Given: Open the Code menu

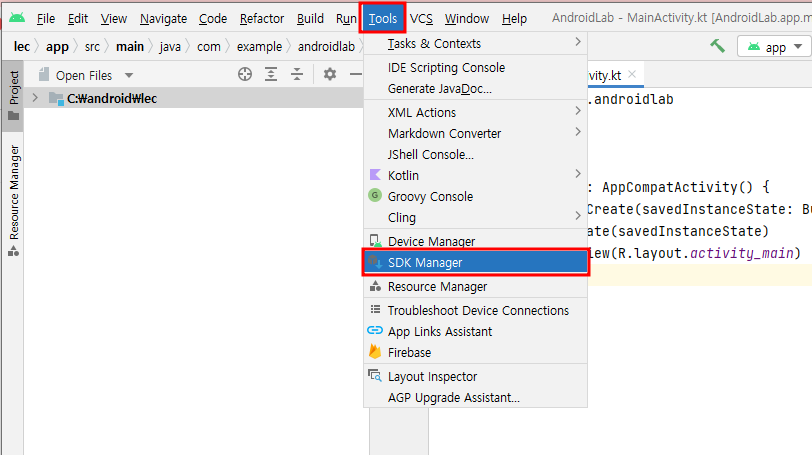Looking at the screenshot, I should 213,19.
